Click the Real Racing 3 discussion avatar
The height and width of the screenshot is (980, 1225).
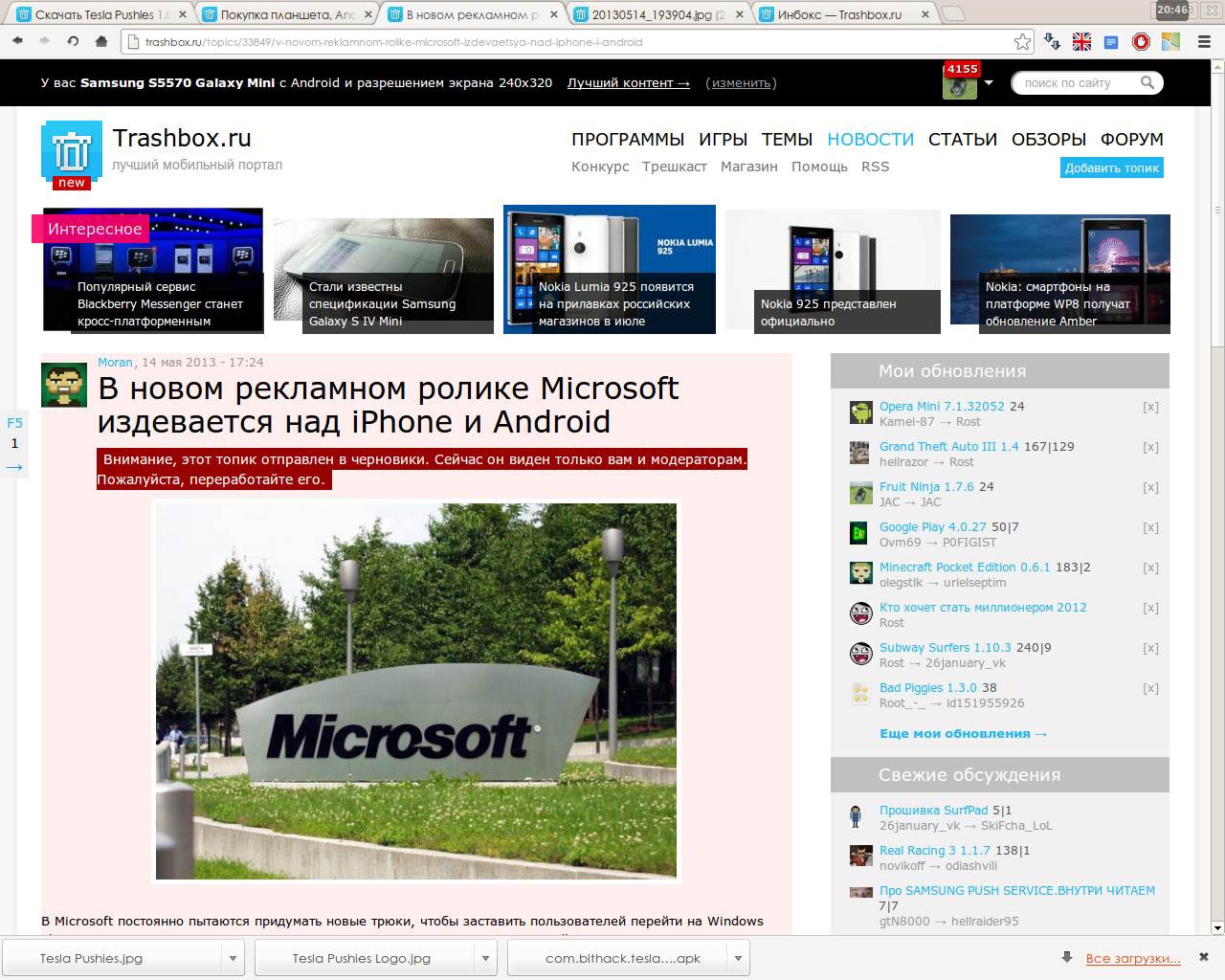coord(860,857)
